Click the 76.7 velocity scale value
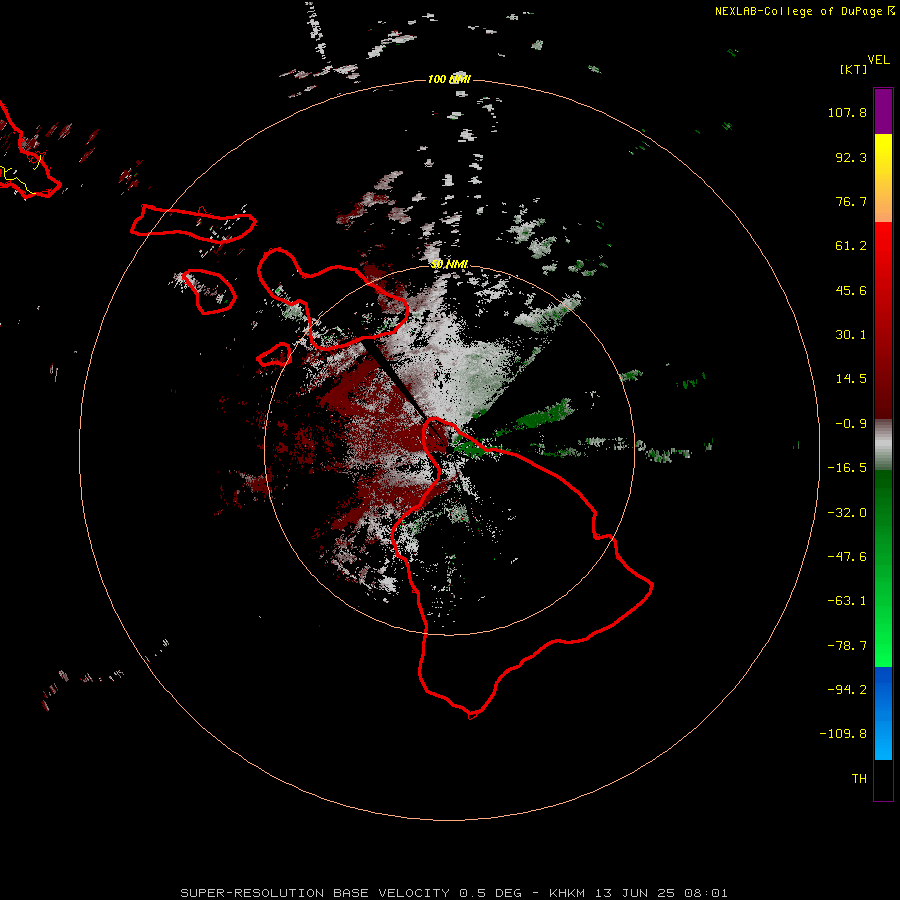The image size is (900, 900). 851,201
